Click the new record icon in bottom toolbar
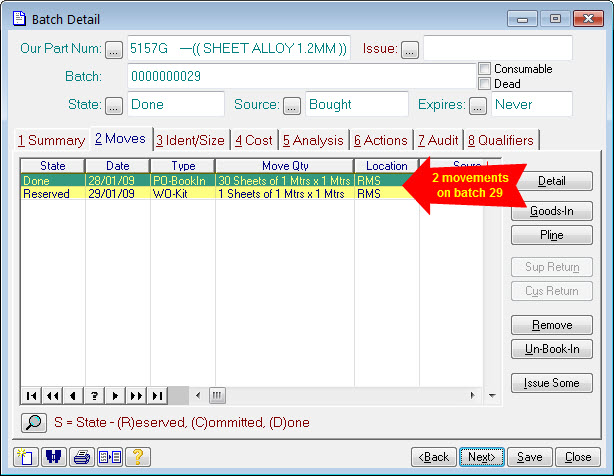Screen dimensions: 614x476 click(26, 457)
